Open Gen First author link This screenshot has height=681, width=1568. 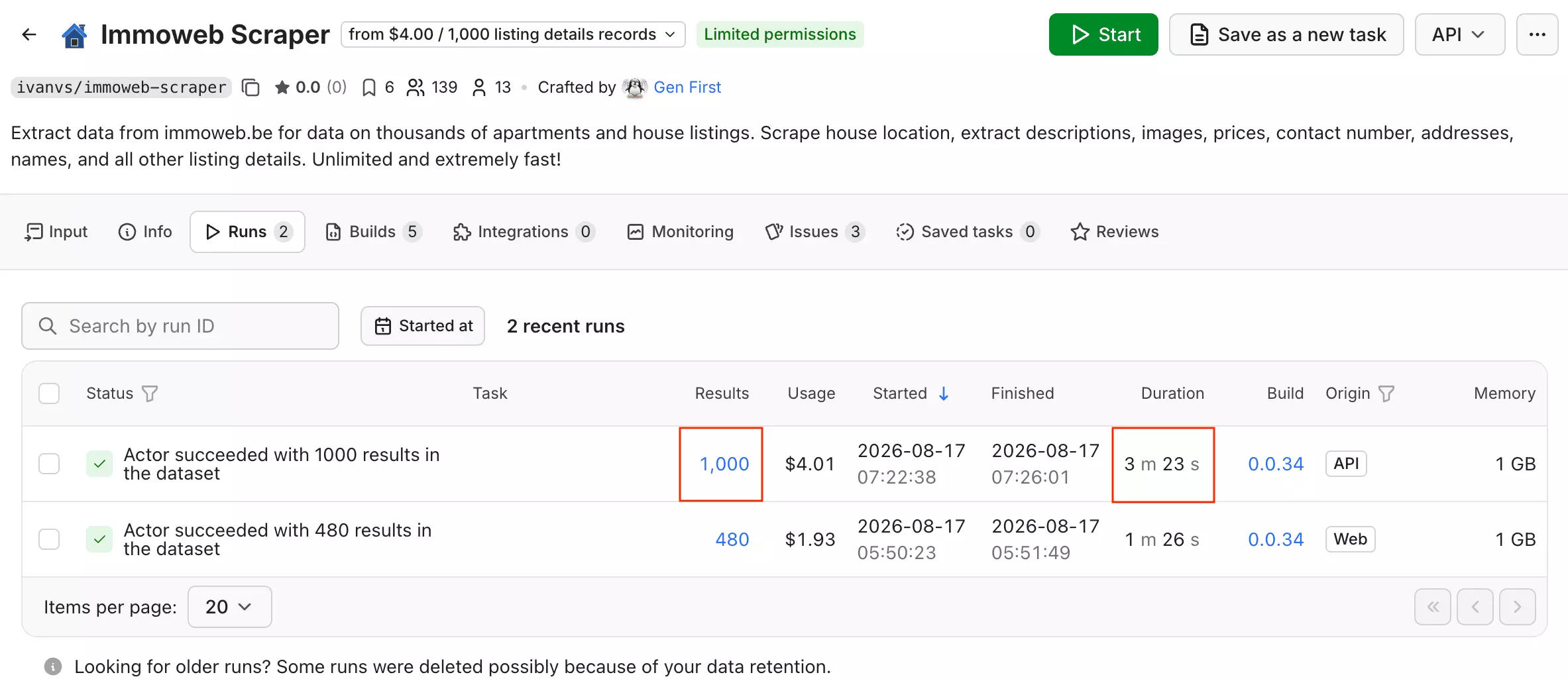point(687,87)
